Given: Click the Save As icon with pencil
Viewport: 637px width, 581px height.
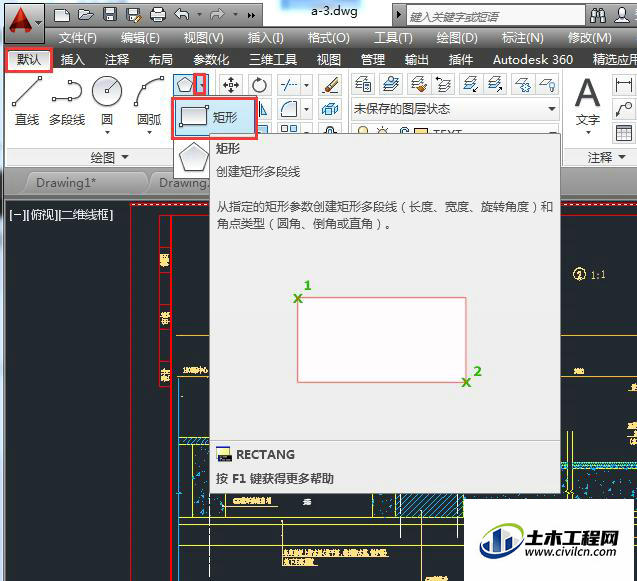Looking at the screenshot, I should 133,15.
